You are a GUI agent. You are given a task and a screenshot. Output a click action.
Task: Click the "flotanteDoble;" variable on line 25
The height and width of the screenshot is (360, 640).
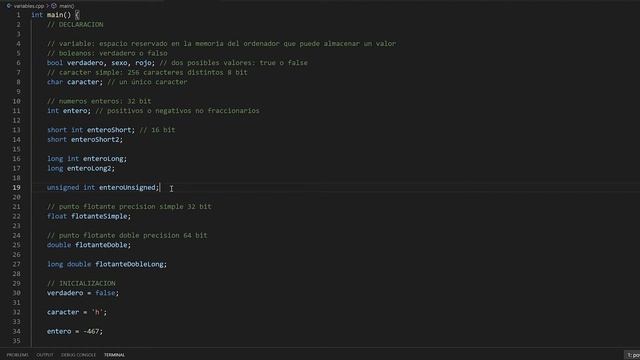103,245
